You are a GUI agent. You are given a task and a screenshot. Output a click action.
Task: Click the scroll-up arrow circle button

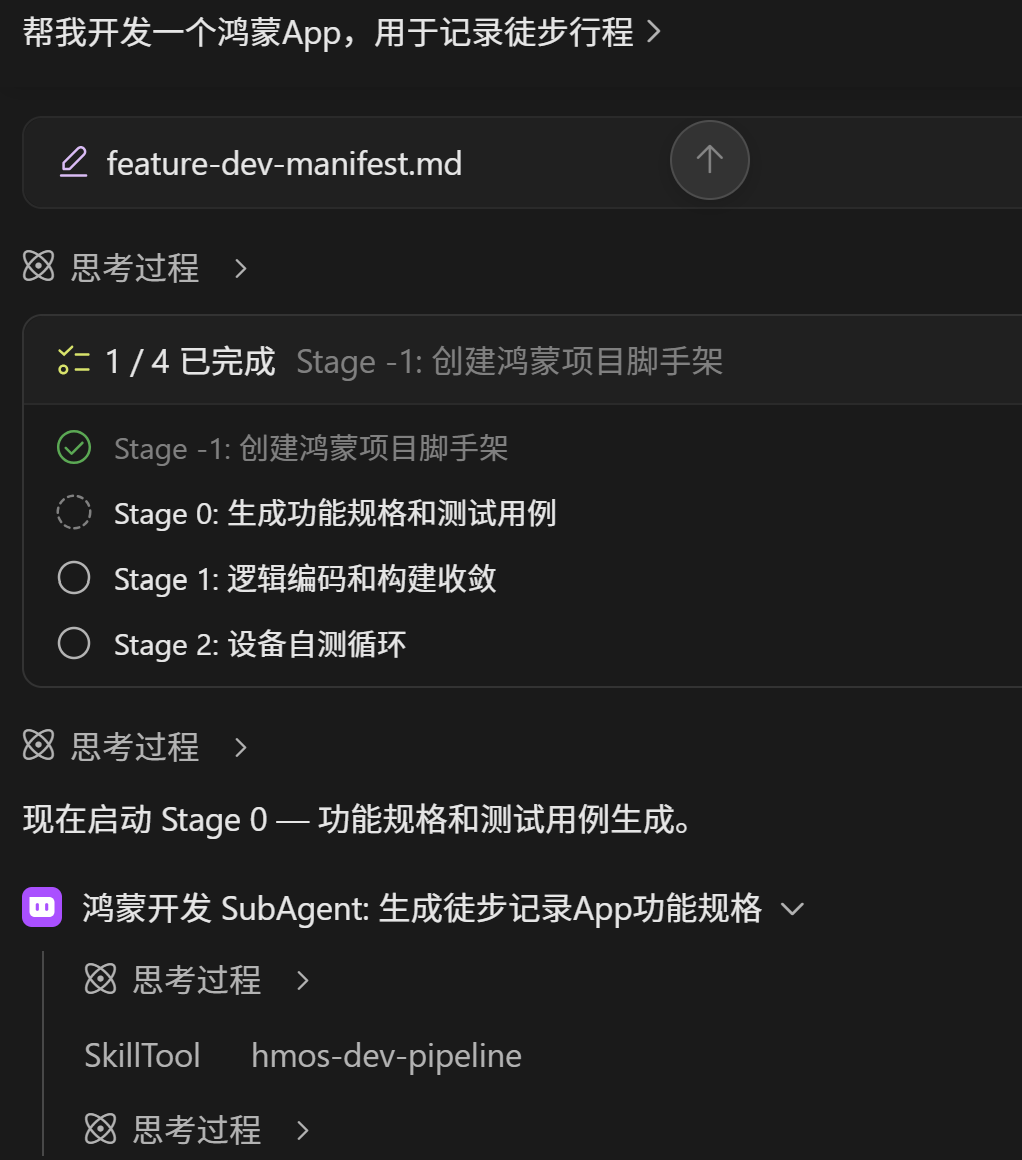click(x=709, y=160)
